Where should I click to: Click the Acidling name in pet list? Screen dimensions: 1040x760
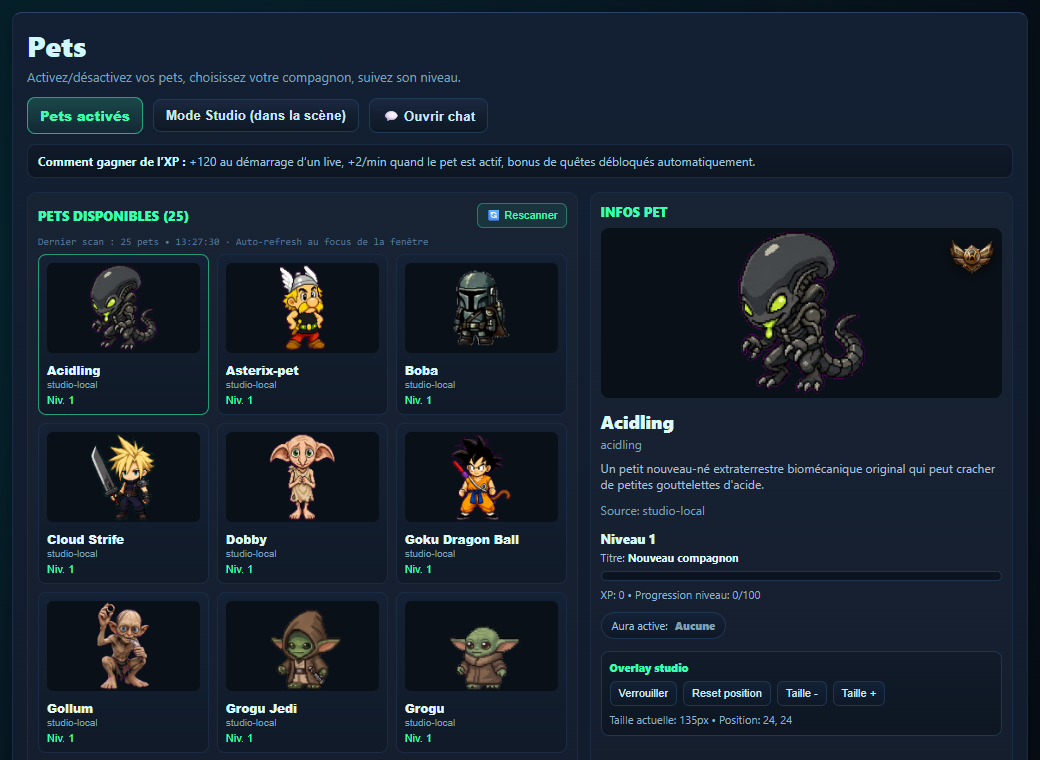coord(74,371)
